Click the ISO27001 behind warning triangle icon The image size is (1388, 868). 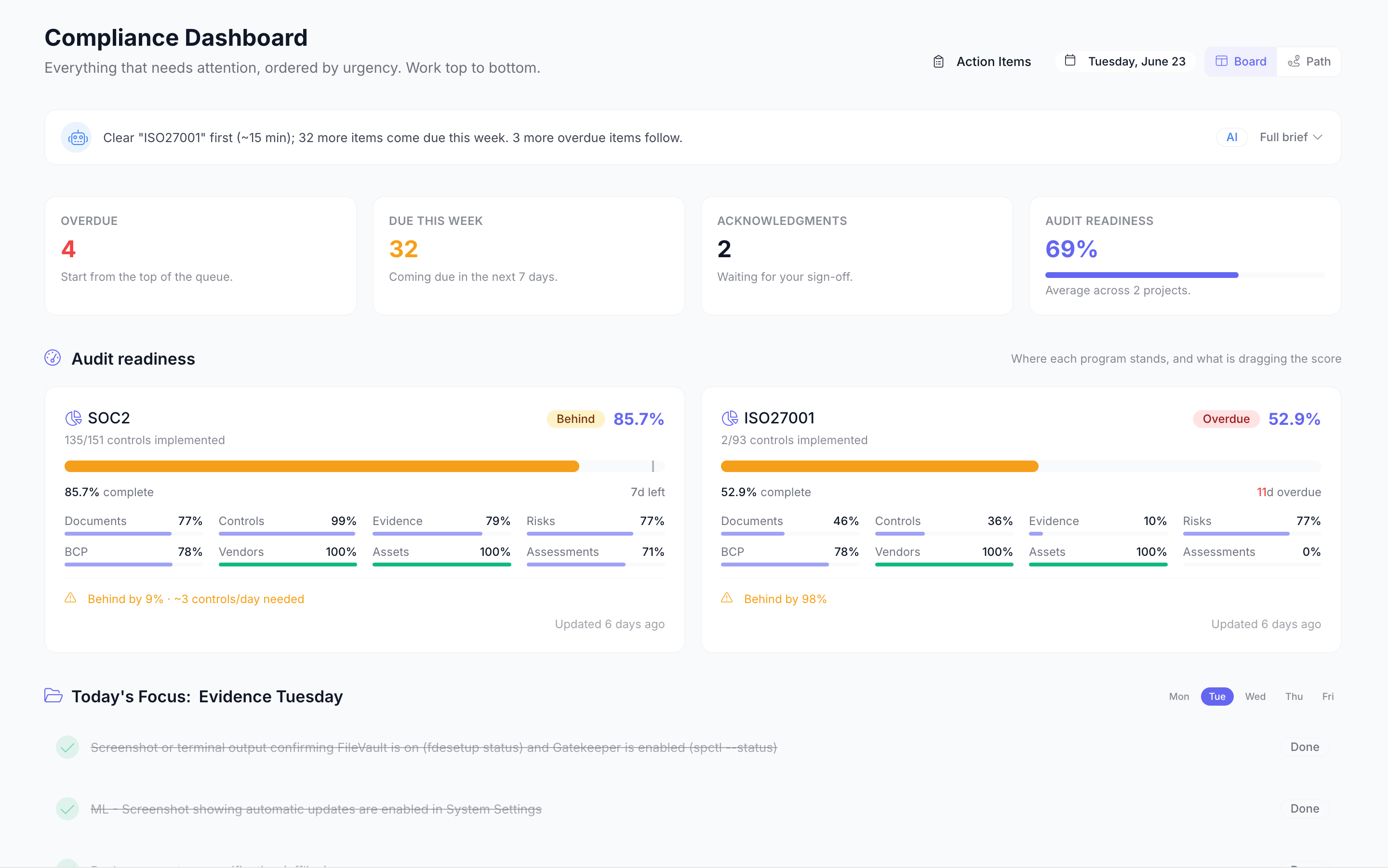pyautogui.click(x=727, y=598)
